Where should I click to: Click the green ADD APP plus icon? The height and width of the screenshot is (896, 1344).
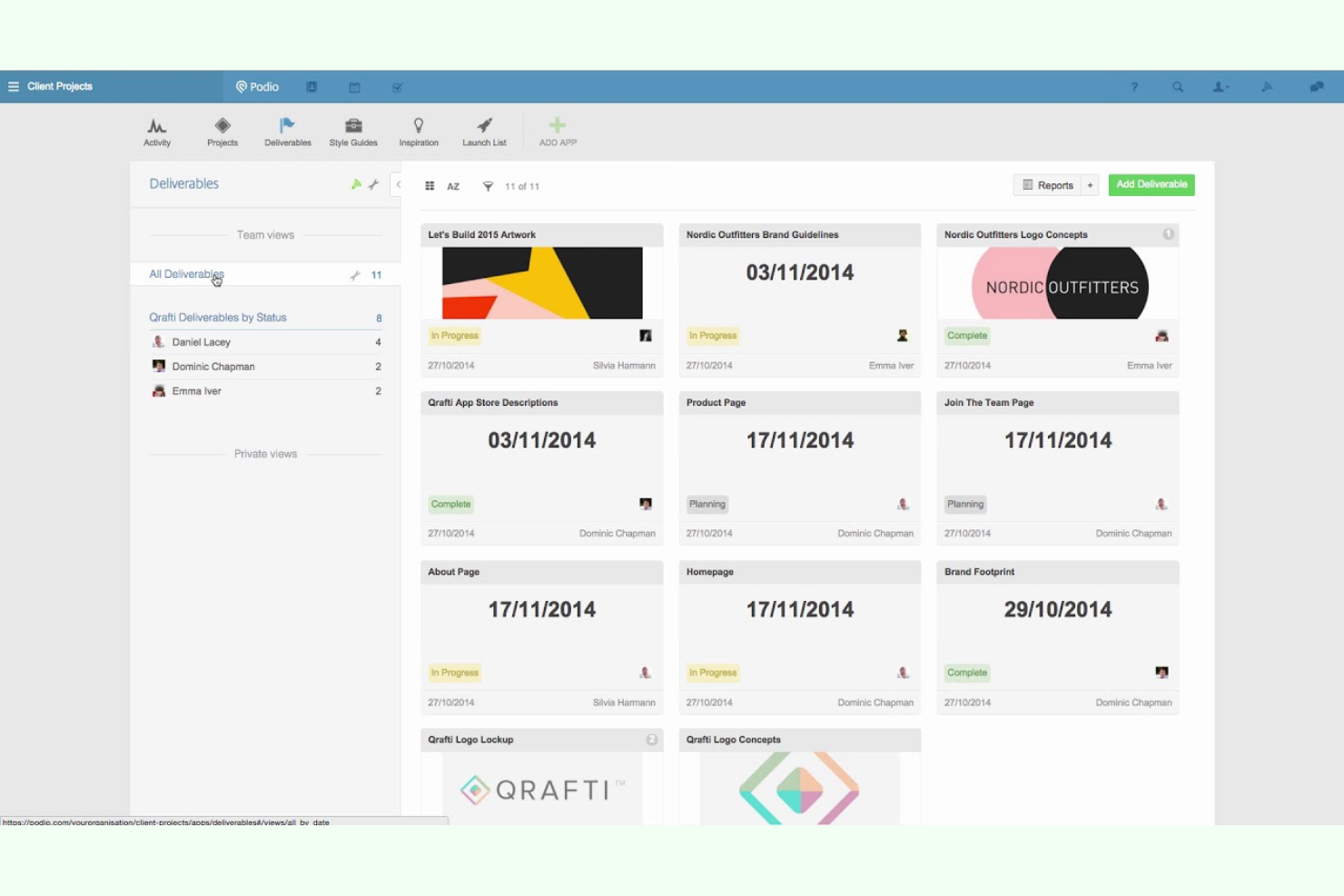coord(557,125)
